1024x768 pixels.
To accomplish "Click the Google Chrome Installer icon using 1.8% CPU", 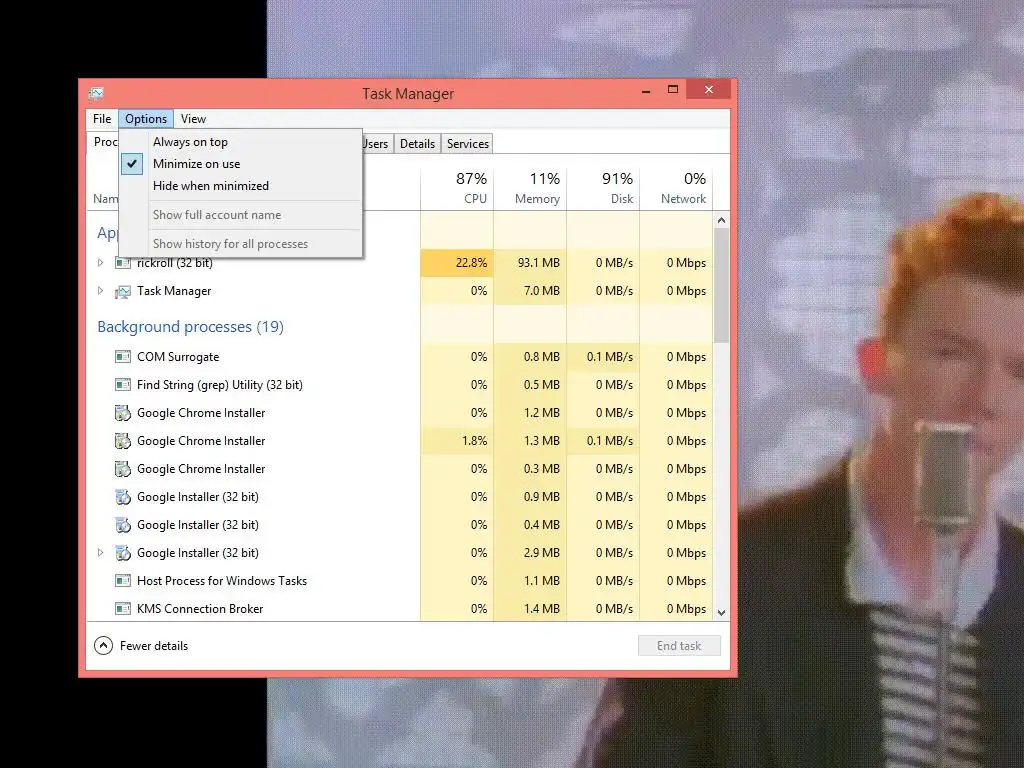I will [123, 441].
